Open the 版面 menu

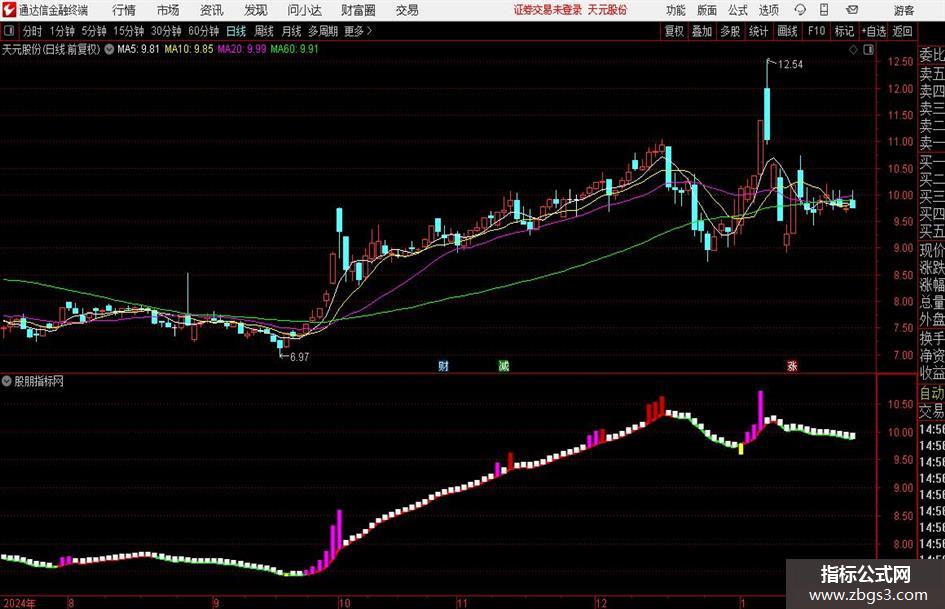coord(707,10)
